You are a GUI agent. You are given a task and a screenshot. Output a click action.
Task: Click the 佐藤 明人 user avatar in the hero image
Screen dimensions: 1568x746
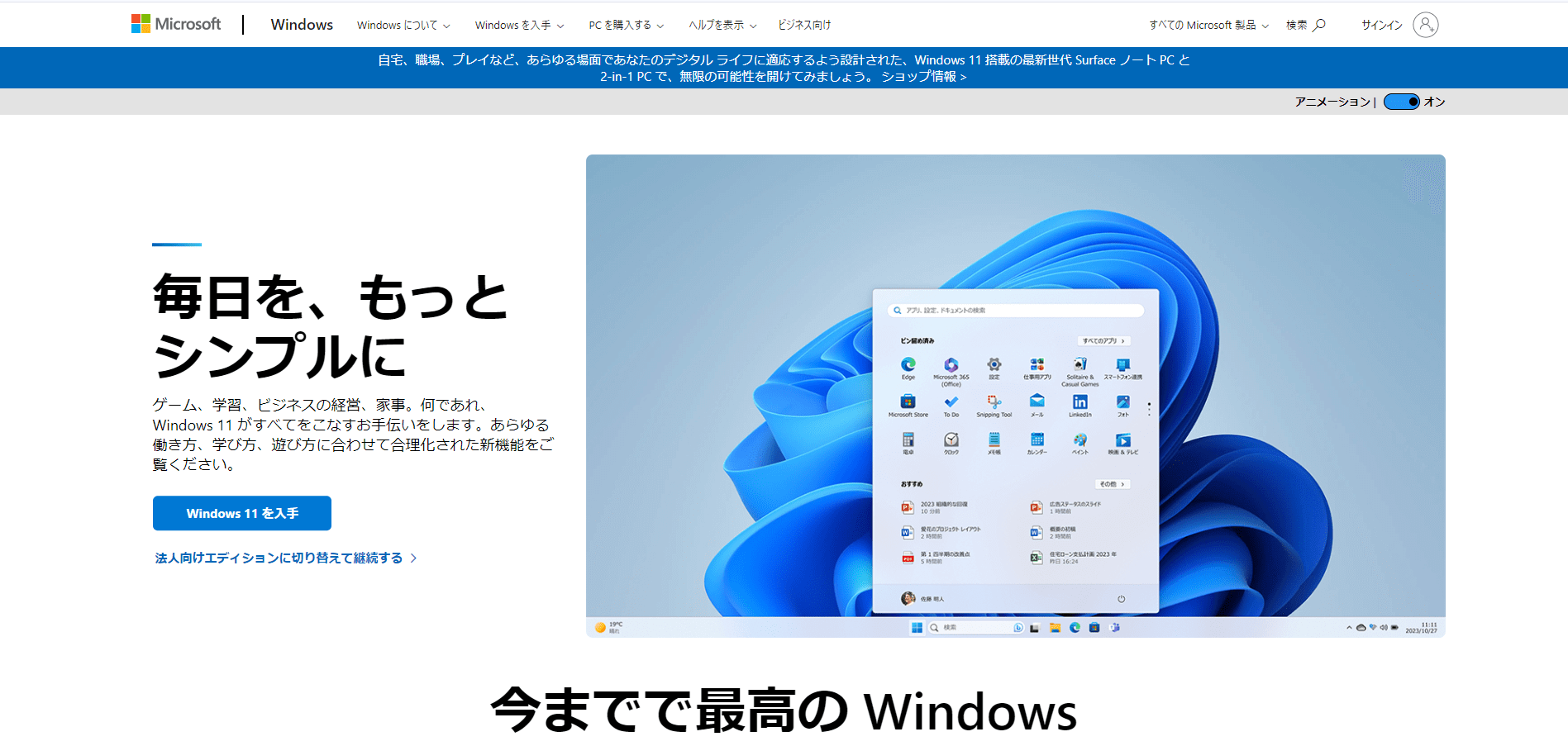(x=908, y=598)
